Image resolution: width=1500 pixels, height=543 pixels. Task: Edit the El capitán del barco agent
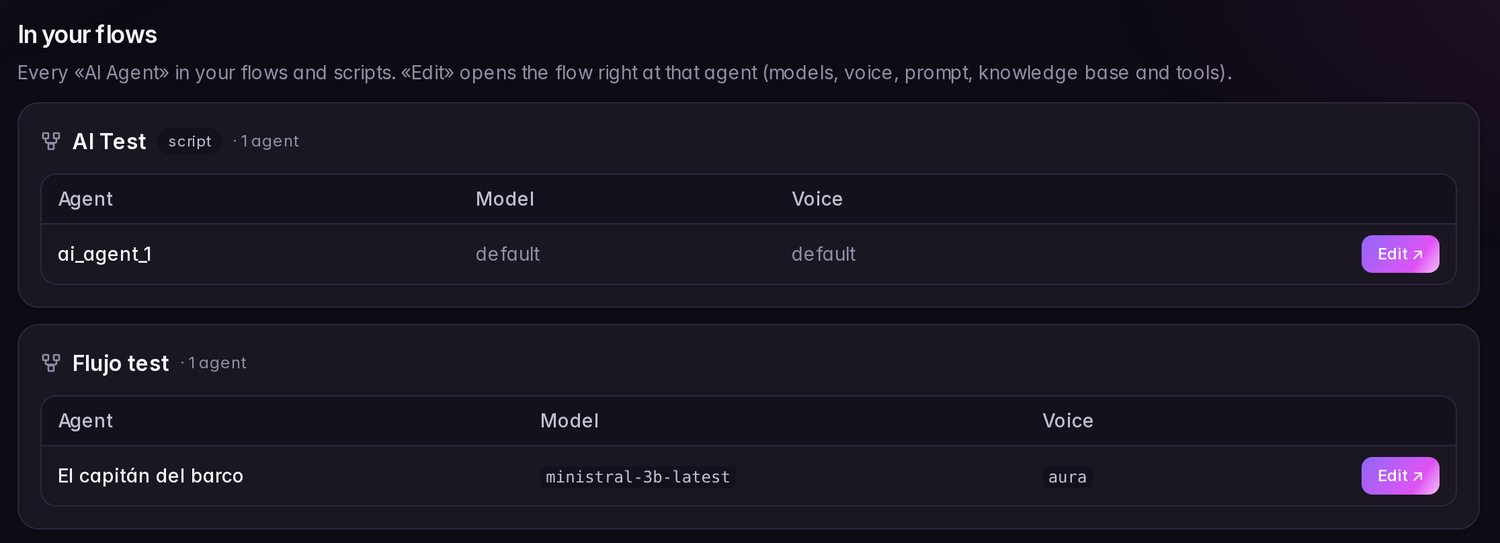[1400, 476]
